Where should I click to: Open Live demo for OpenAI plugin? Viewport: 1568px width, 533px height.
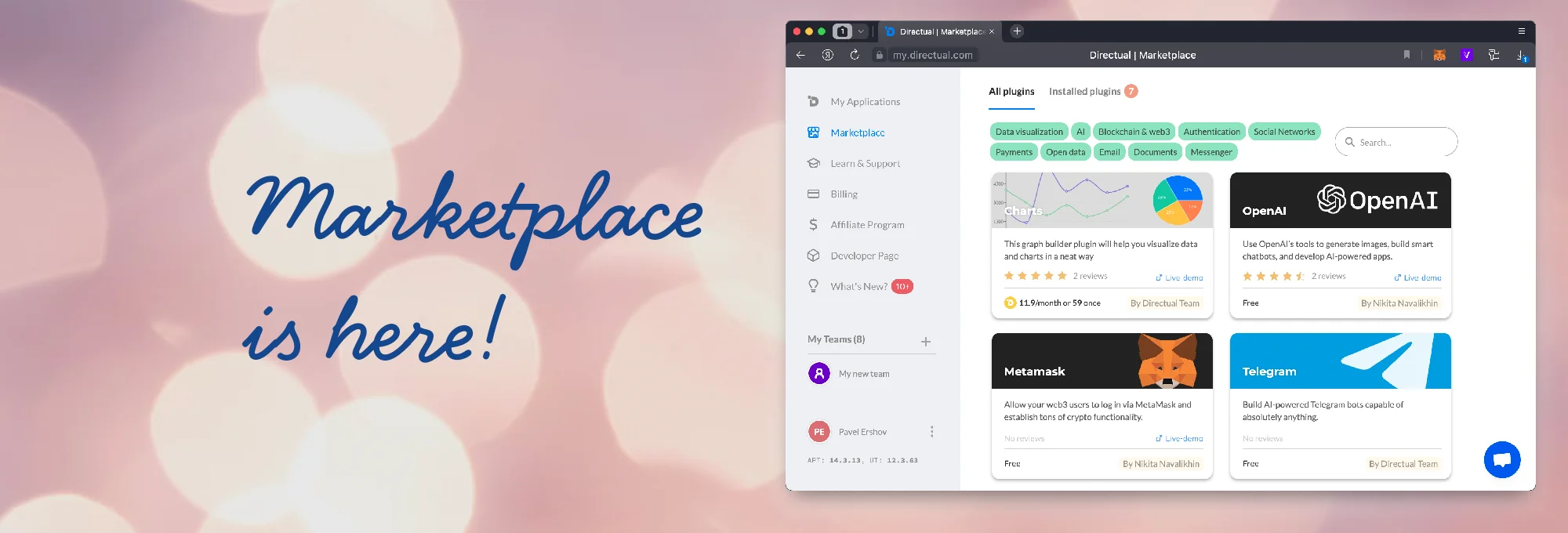click(1417, 277)
